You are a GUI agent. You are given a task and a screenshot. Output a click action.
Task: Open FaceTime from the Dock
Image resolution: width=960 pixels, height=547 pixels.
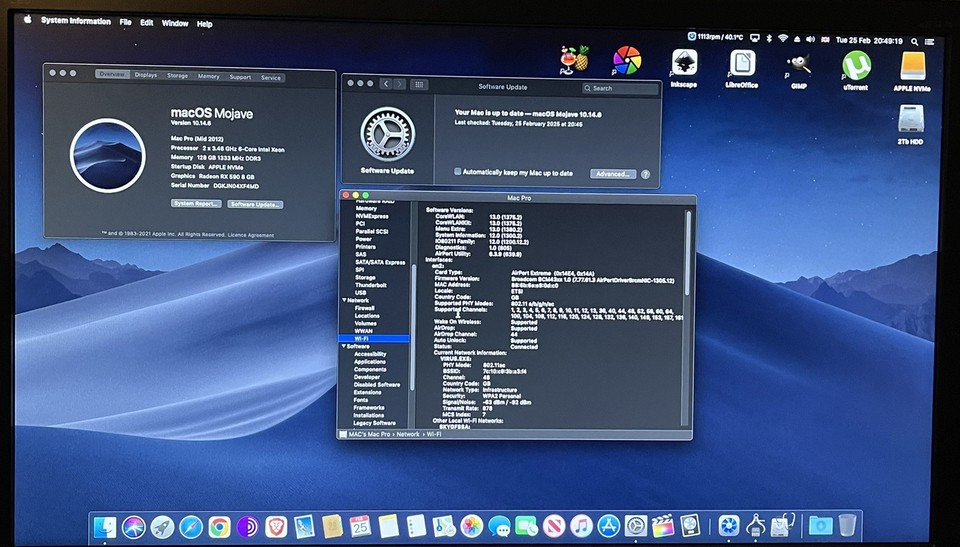coord(527,526)
